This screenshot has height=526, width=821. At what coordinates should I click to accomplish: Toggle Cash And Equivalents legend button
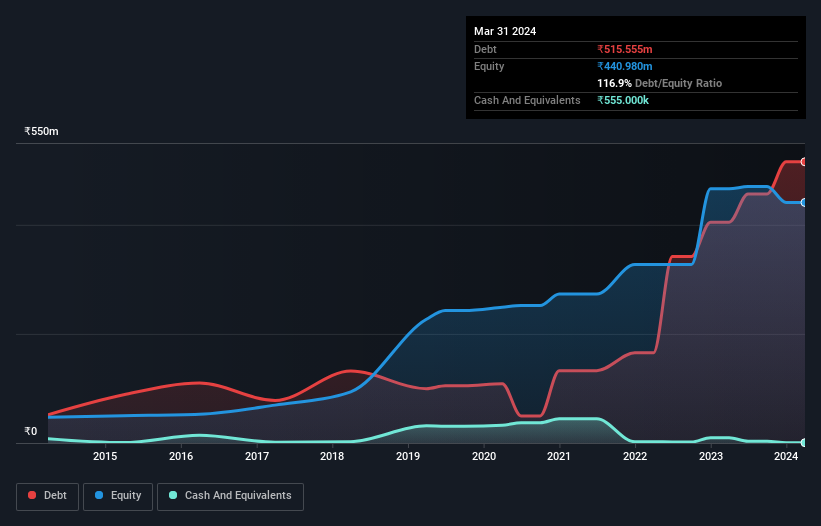pyautogui.click(x=230, y=496)
